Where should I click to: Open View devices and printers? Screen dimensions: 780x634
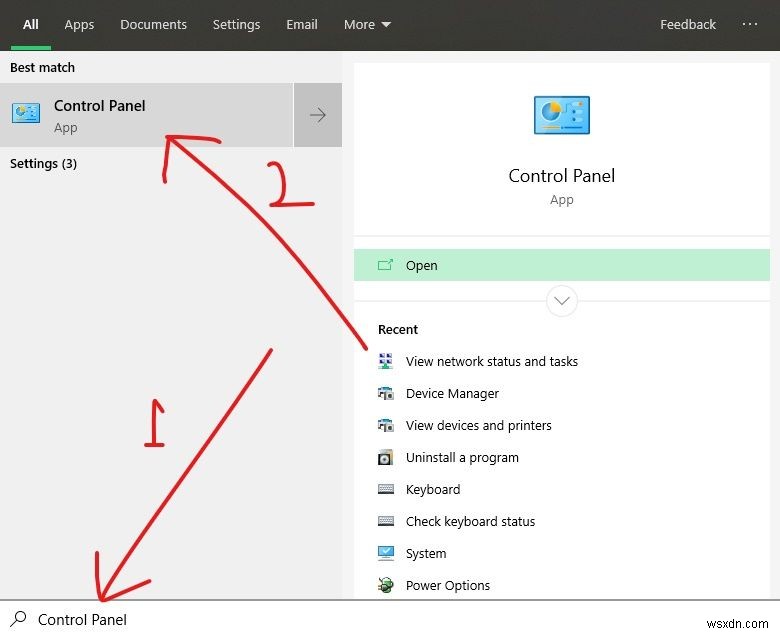pos(479,425)
